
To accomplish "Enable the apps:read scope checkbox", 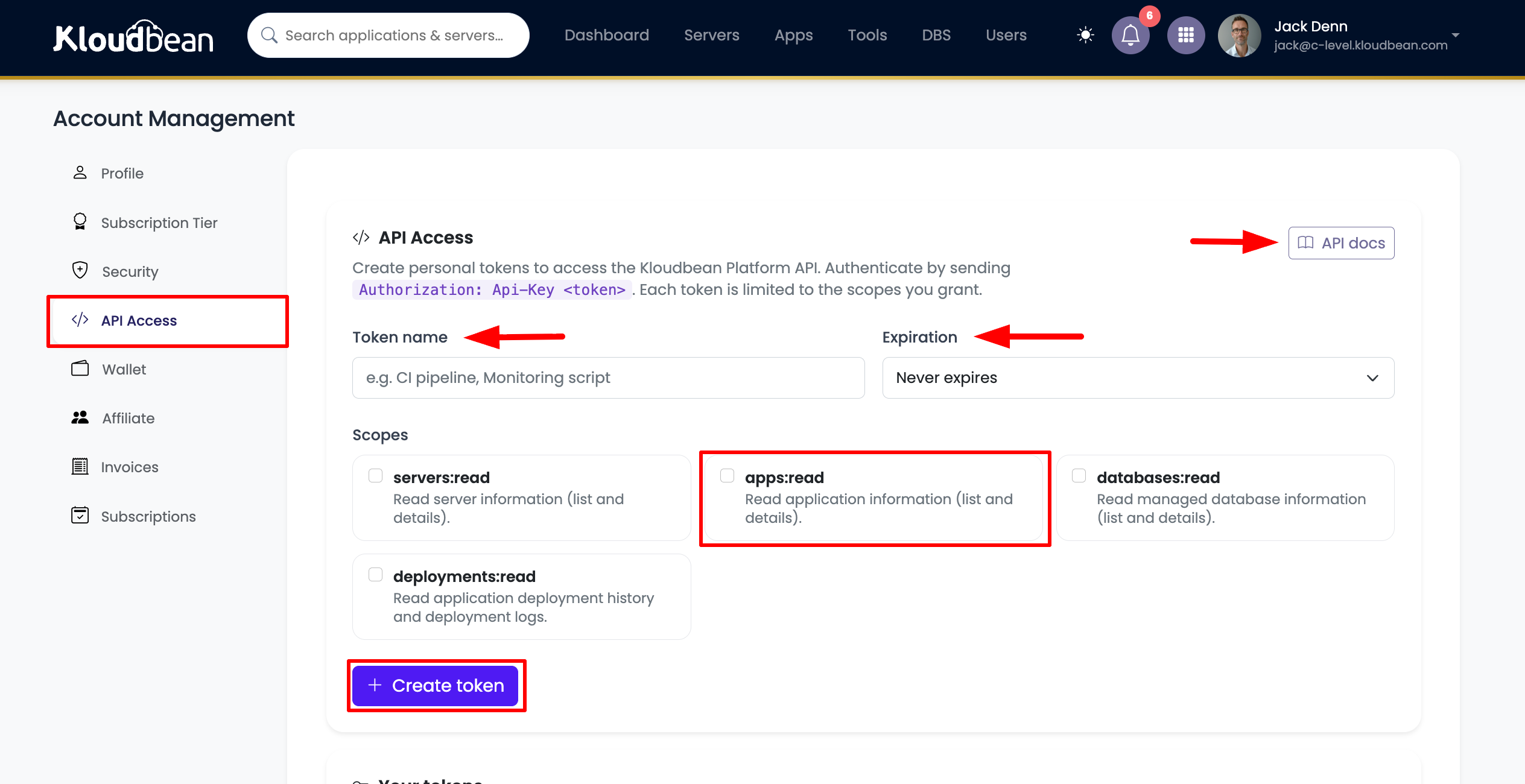I will tap(727, 476).
